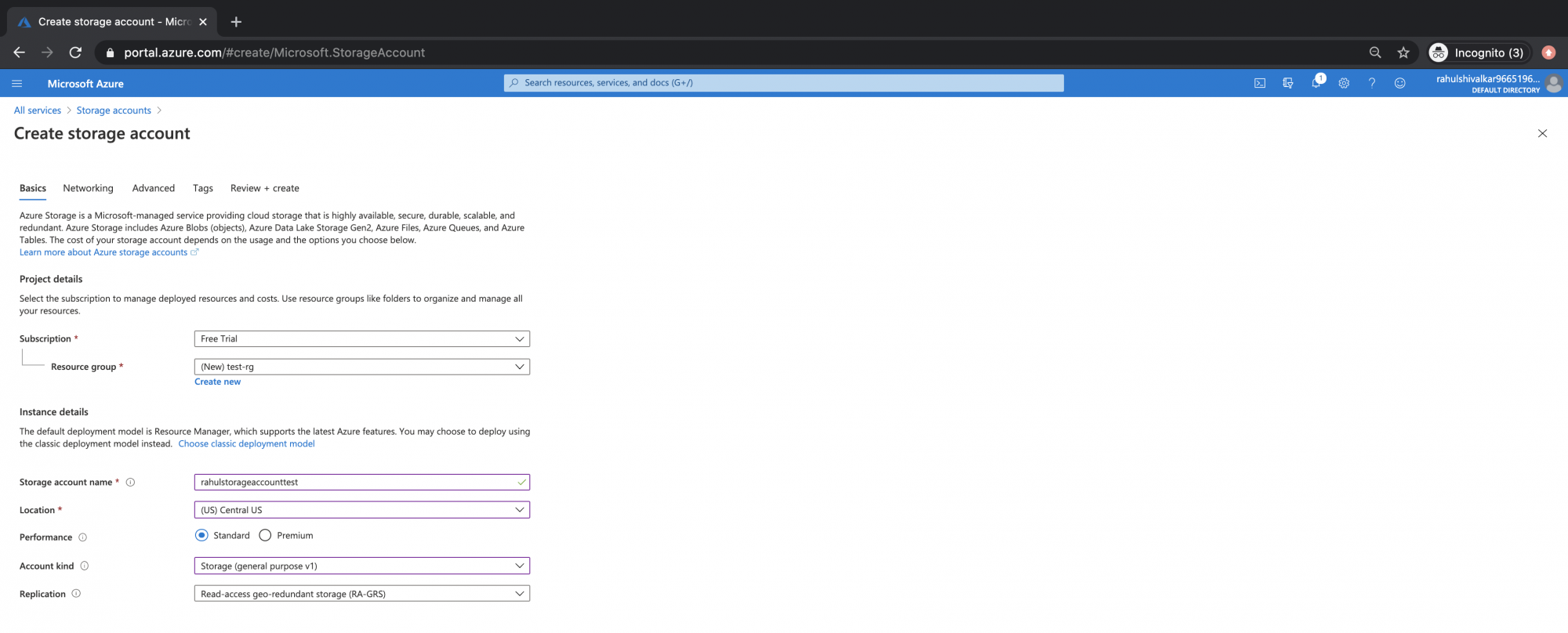Select the Premium performance radio button
The image size is (1568, 633).
[x=265, y=535]
